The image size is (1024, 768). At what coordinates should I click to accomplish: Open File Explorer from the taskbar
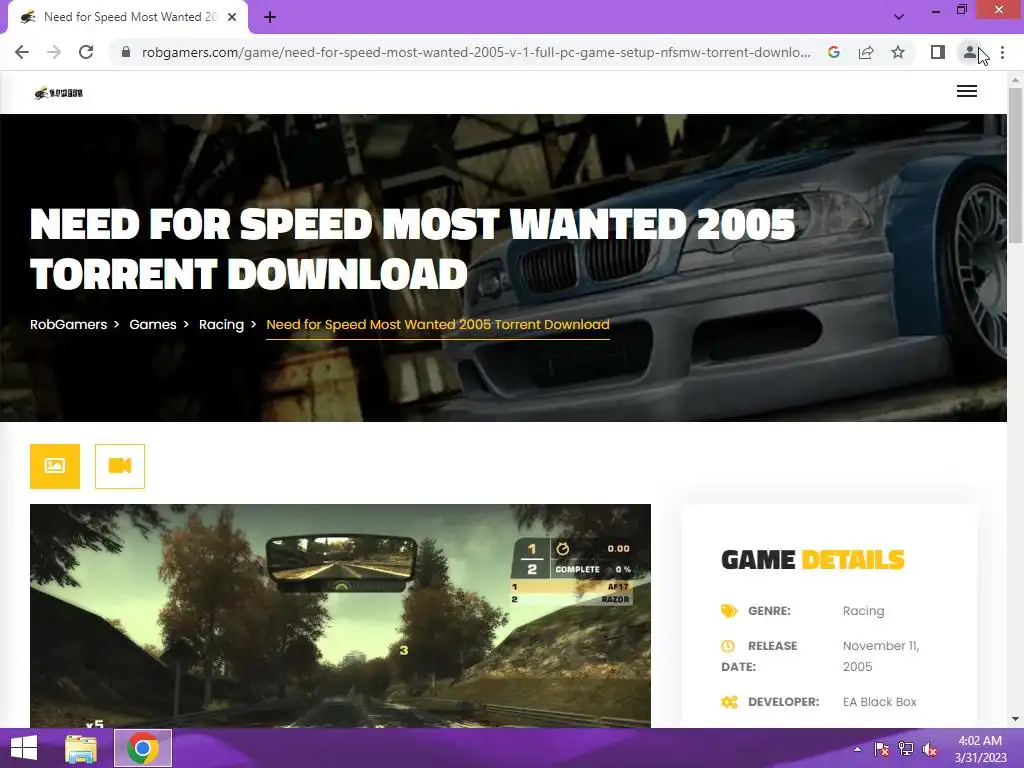click(81, 748)
